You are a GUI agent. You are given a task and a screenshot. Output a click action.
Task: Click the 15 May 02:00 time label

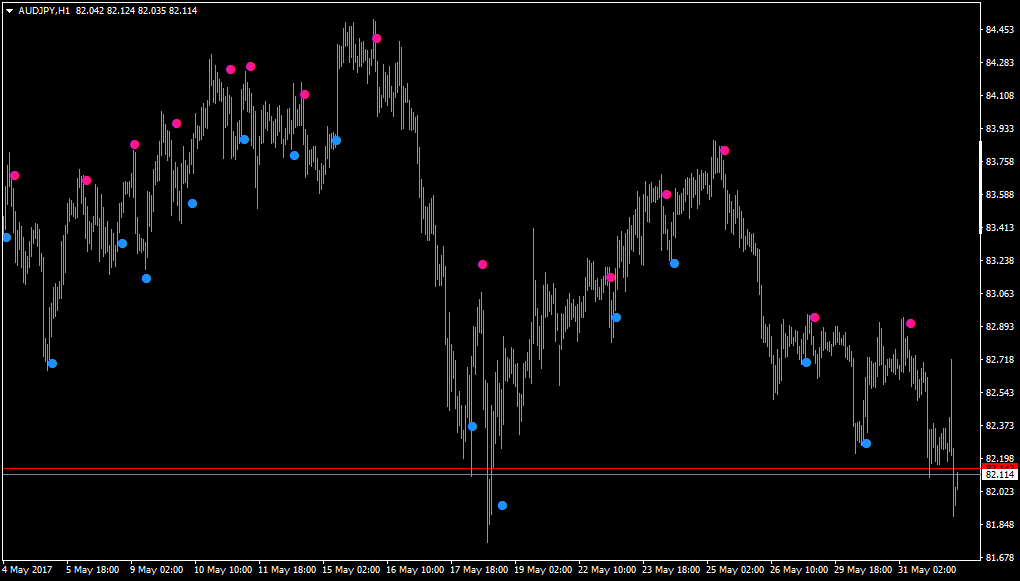(x=351, y=569)
